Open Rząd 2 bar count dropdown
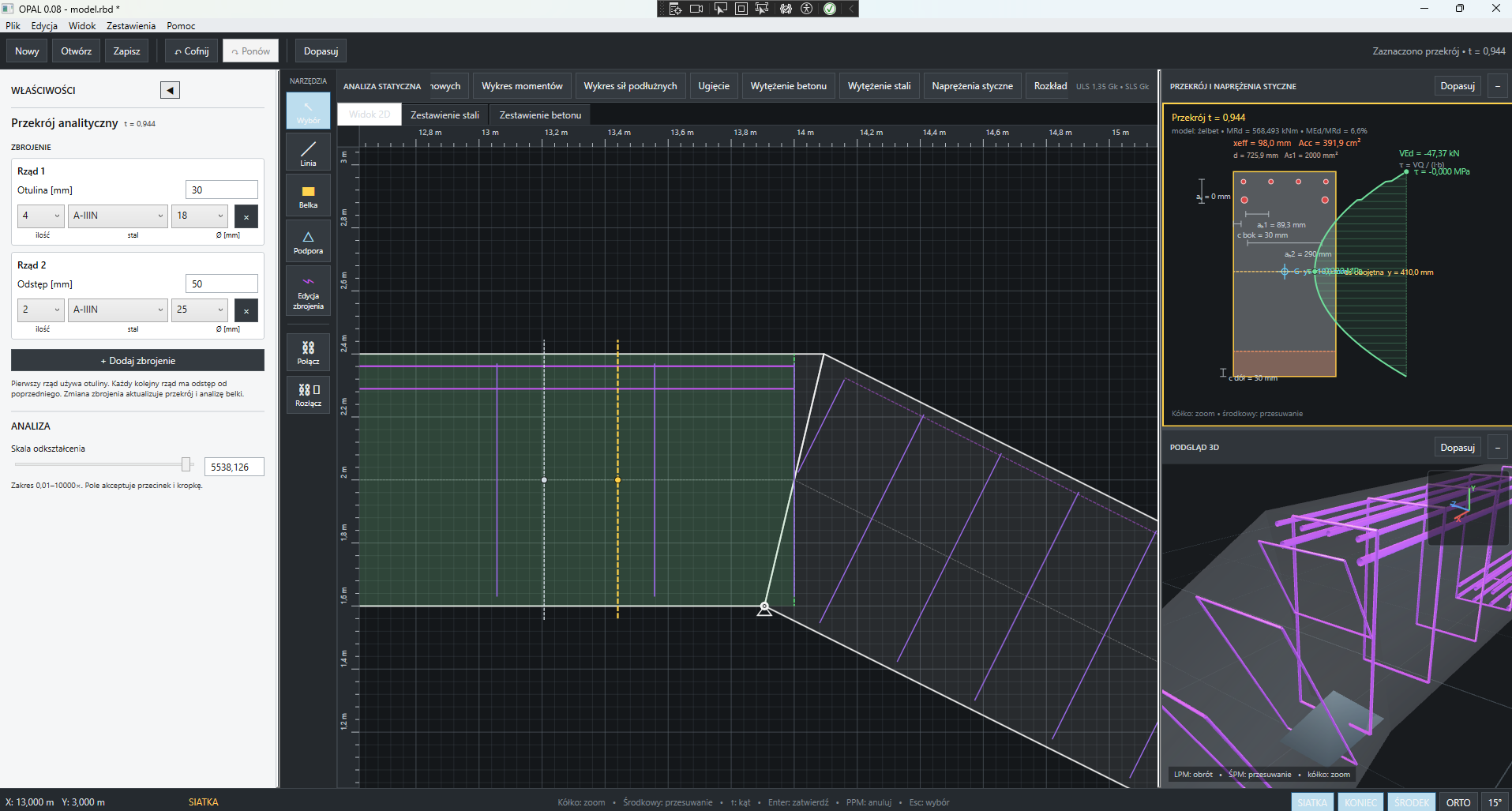1512x811 pixels. click(x=41, y=310)
